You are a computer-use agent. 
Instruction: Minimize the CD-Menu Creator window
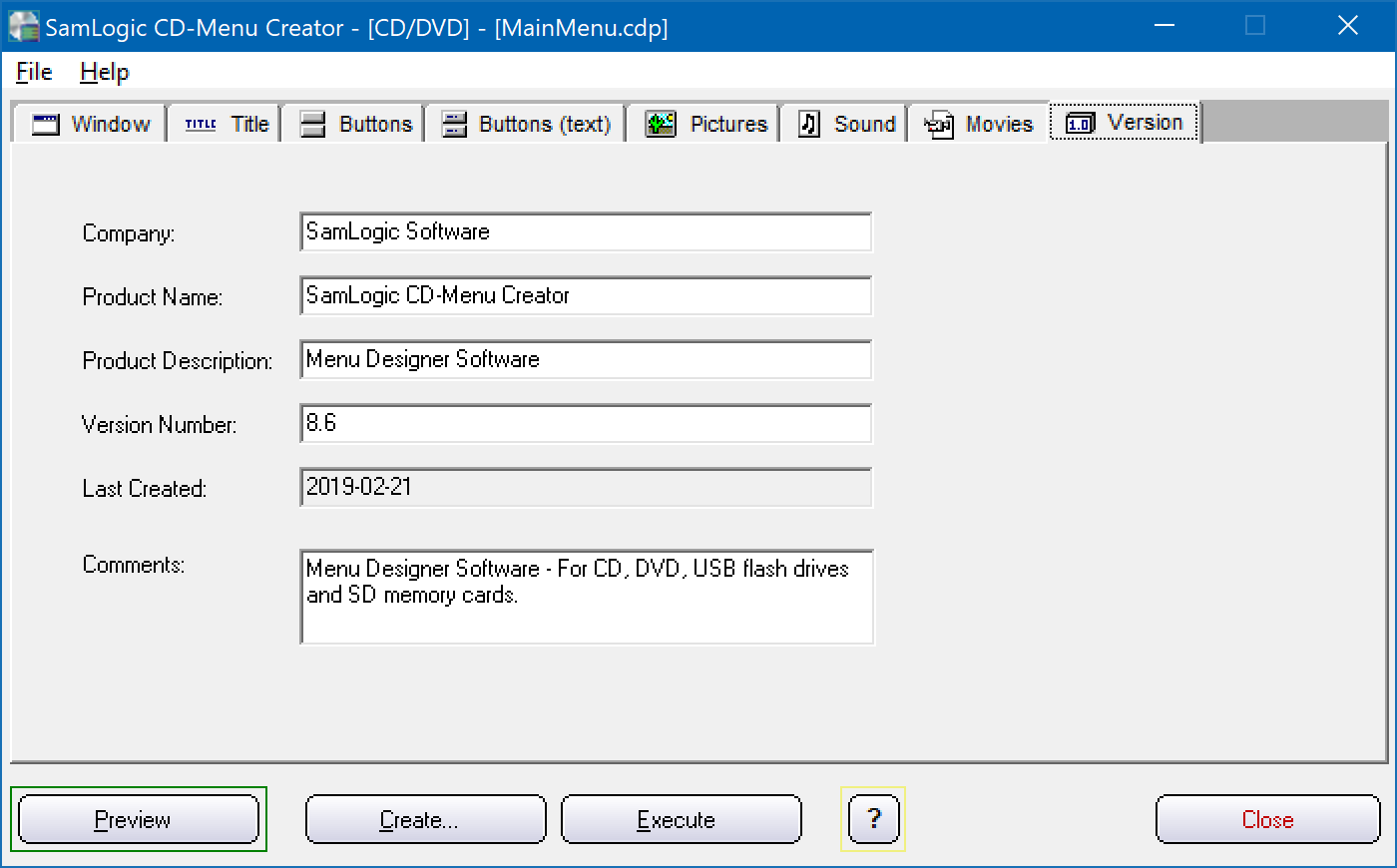[1164, 26]
